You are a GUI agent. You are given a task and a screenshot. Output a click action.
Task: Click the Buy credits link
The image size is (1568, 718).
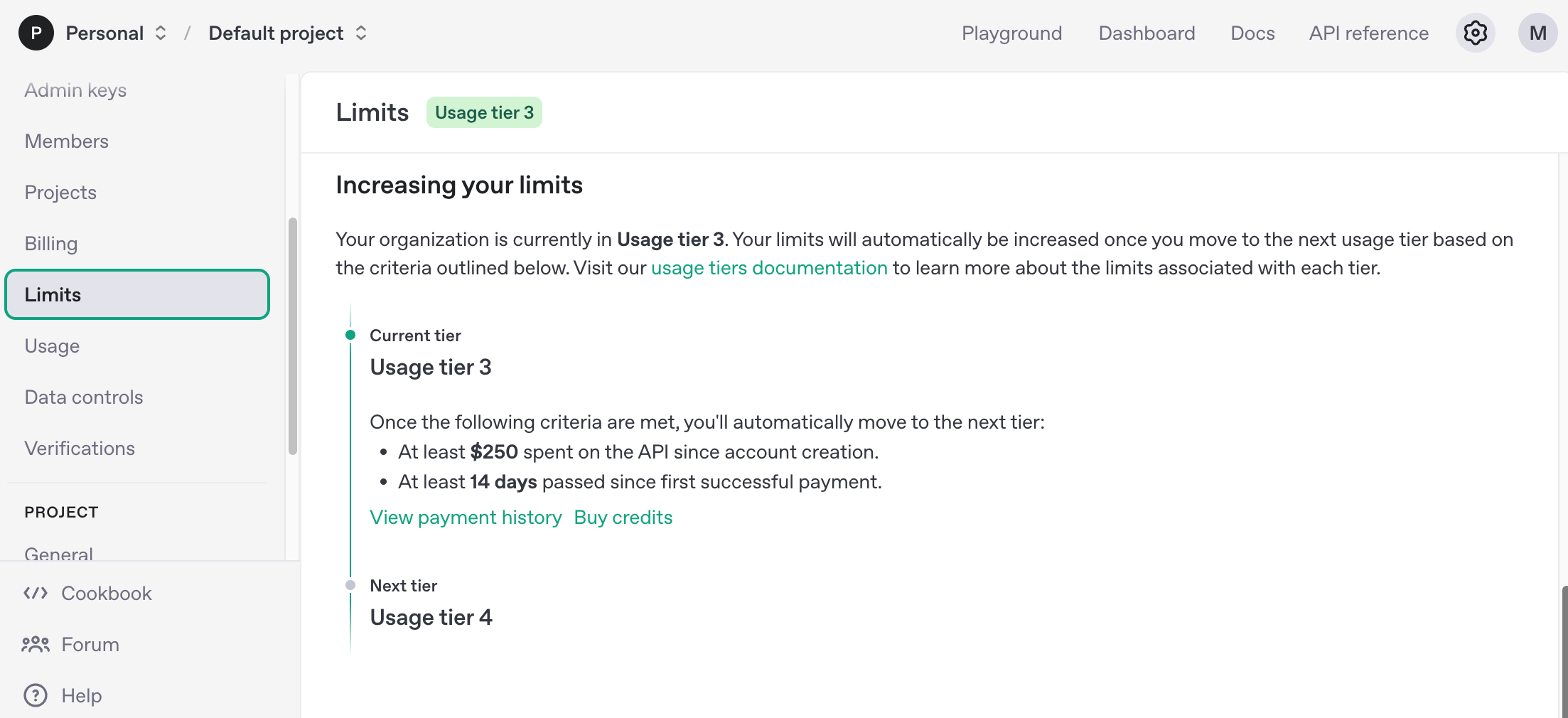tap(623, 518)
